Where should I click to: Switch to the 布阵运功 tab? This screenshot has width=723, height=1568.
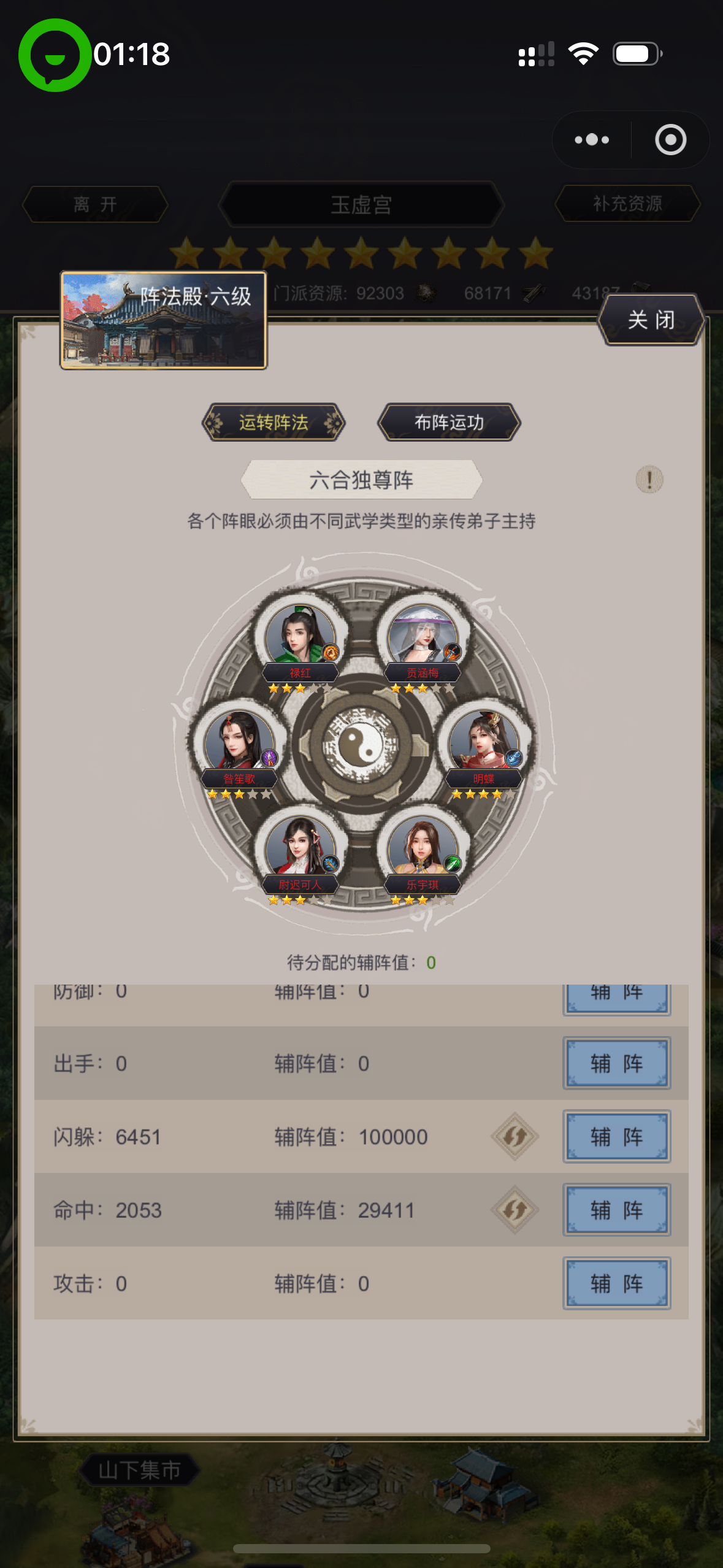pos(449,422)
